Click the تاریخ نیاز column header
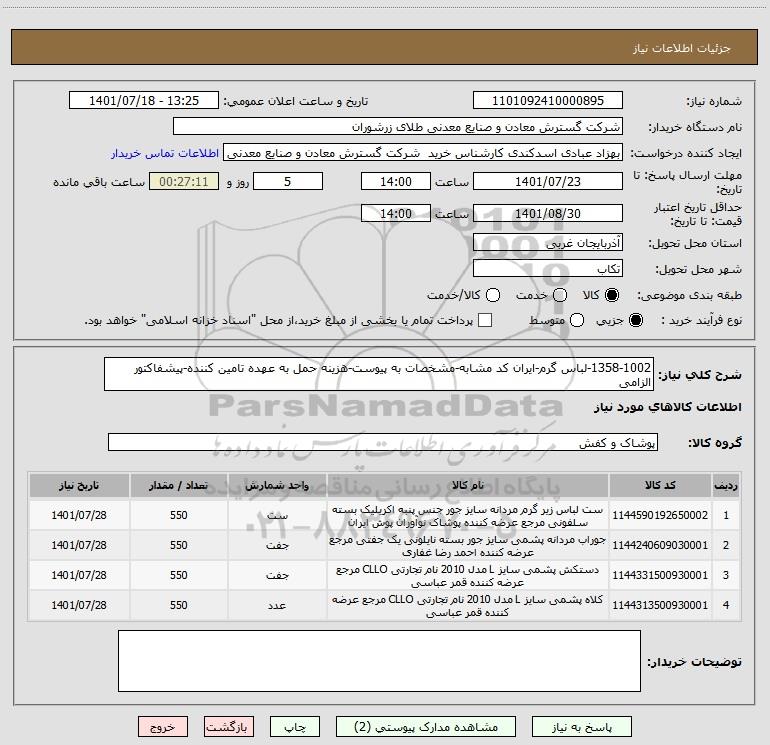770x745 pixels. pos(79,485)
